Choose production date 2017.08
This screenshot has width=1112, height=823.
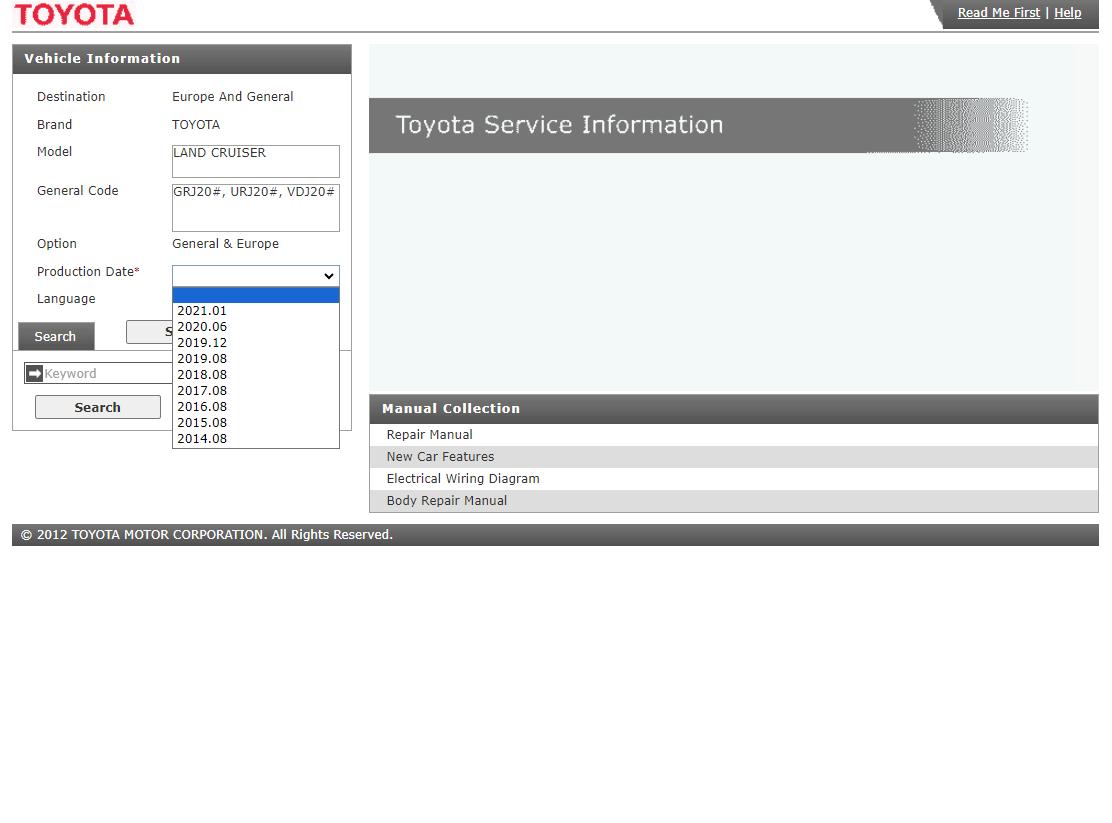click(x=255, y=391)
